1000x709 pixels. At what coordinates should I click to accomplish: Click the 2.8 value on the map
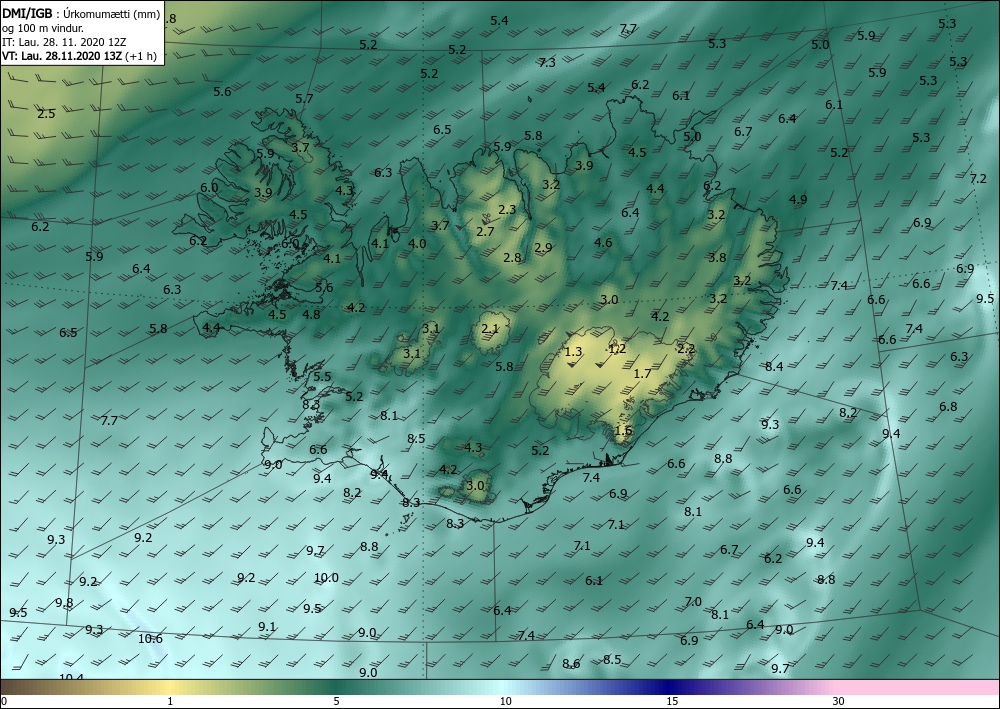(x=512, y=258)
